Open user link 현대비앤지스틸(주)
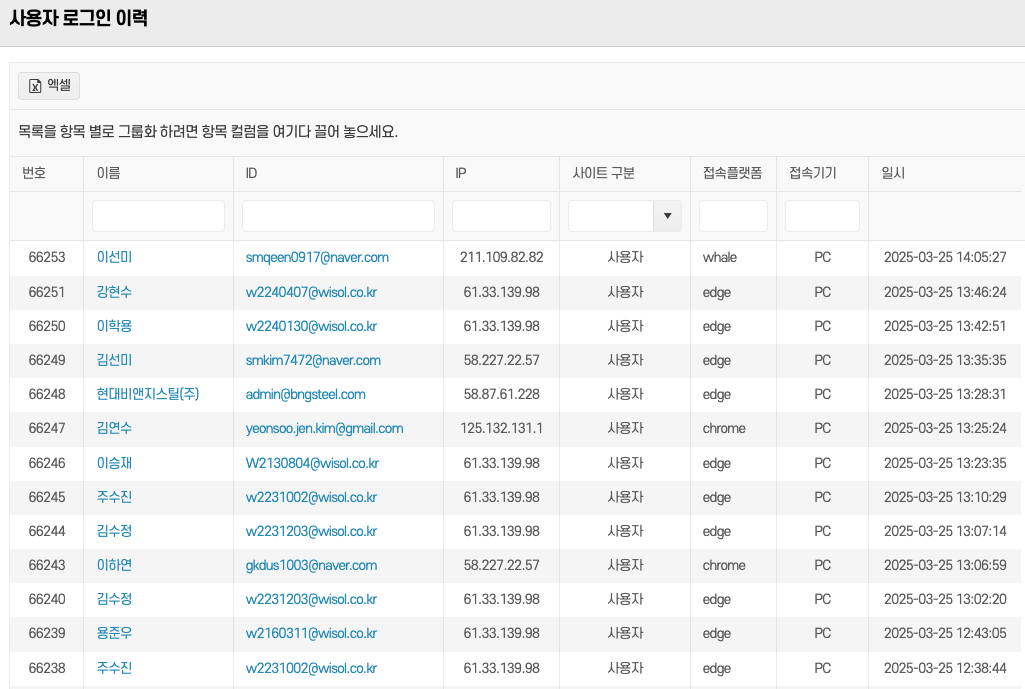The width and height of the screenshot is (1025, 689). (148, 395)
